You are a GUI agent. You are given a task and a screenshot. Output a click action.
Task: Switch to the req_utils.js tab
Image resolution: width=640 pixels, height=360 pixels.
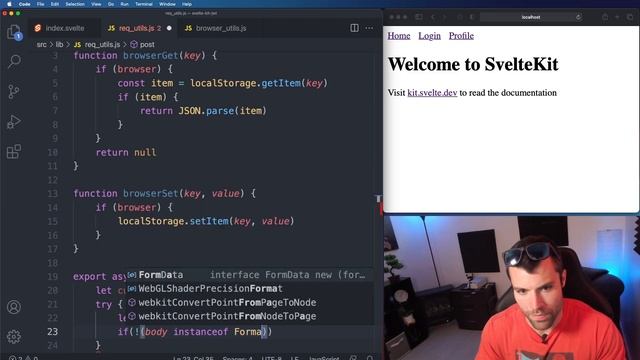tap(140, 28)
